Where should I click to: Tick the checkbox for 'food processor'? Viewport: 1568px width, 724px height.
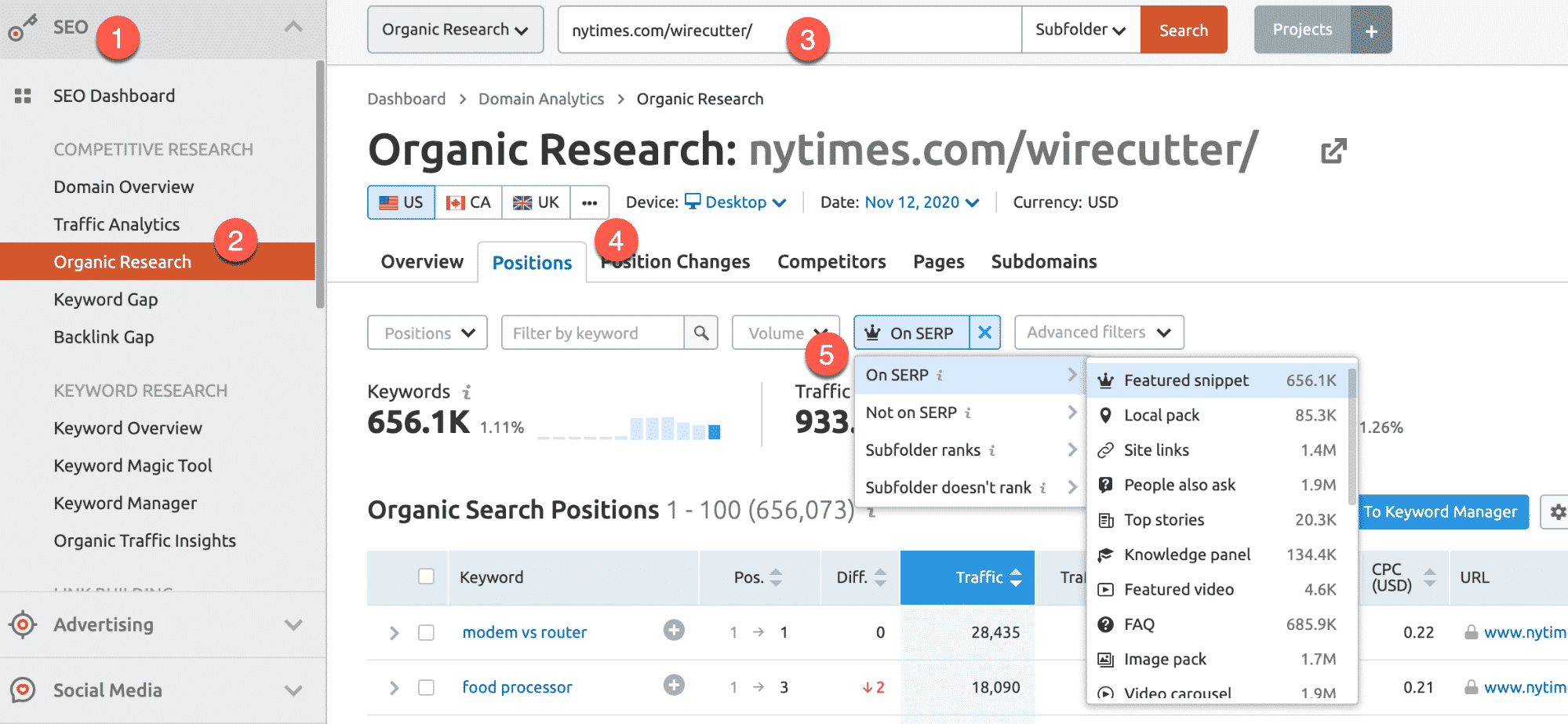coord(426,687)
